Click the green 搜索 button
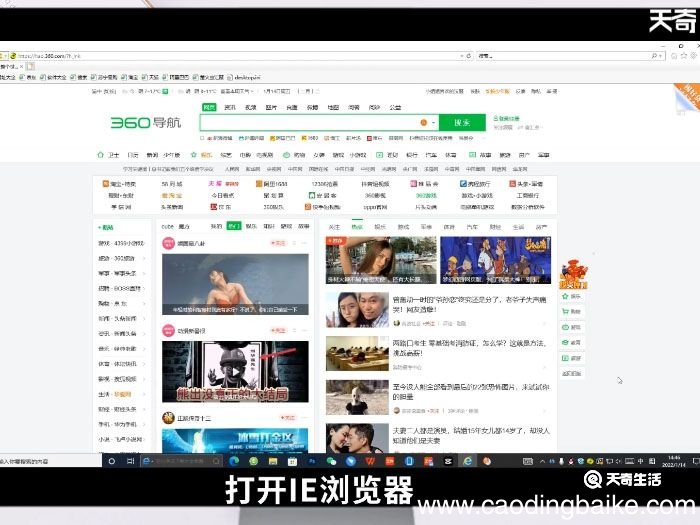 pos(462,122)
